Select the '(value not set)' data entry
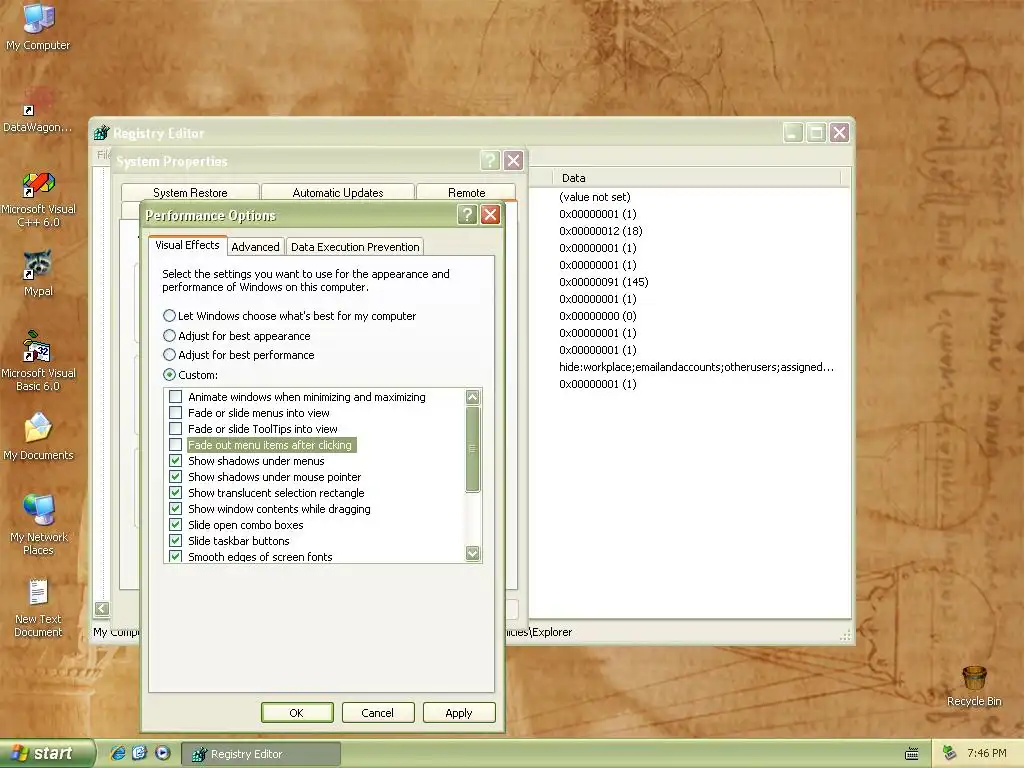The image size is (1024, 768). click(594, 197)
